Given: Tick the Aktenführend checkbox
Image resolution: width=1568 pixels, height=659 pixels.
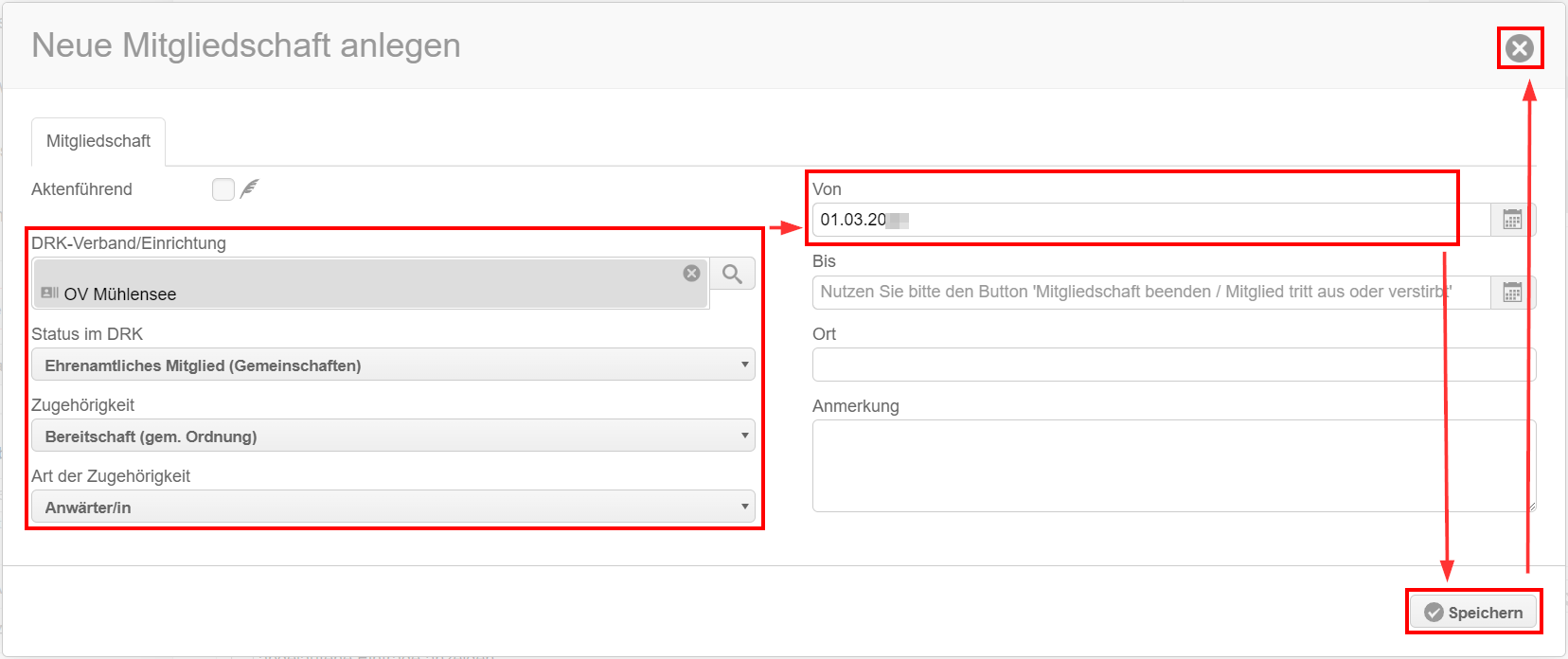Looking at the screenshot, I should 223,189.
